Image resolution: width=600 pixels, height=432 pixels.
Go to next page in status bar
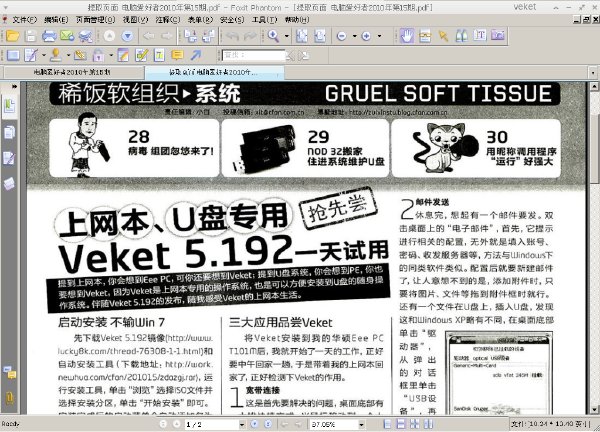pyautogui.click(x=254, y=424)
